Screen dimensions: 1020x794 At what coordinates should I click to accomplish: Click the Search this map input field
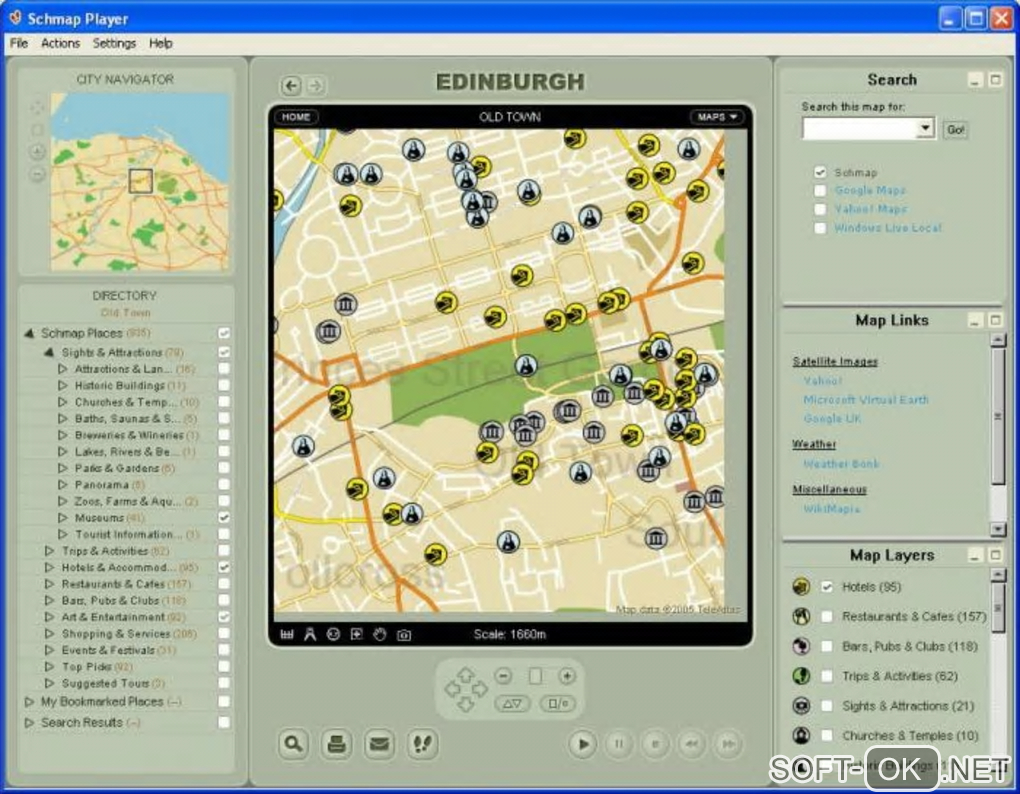coord(860,128)
